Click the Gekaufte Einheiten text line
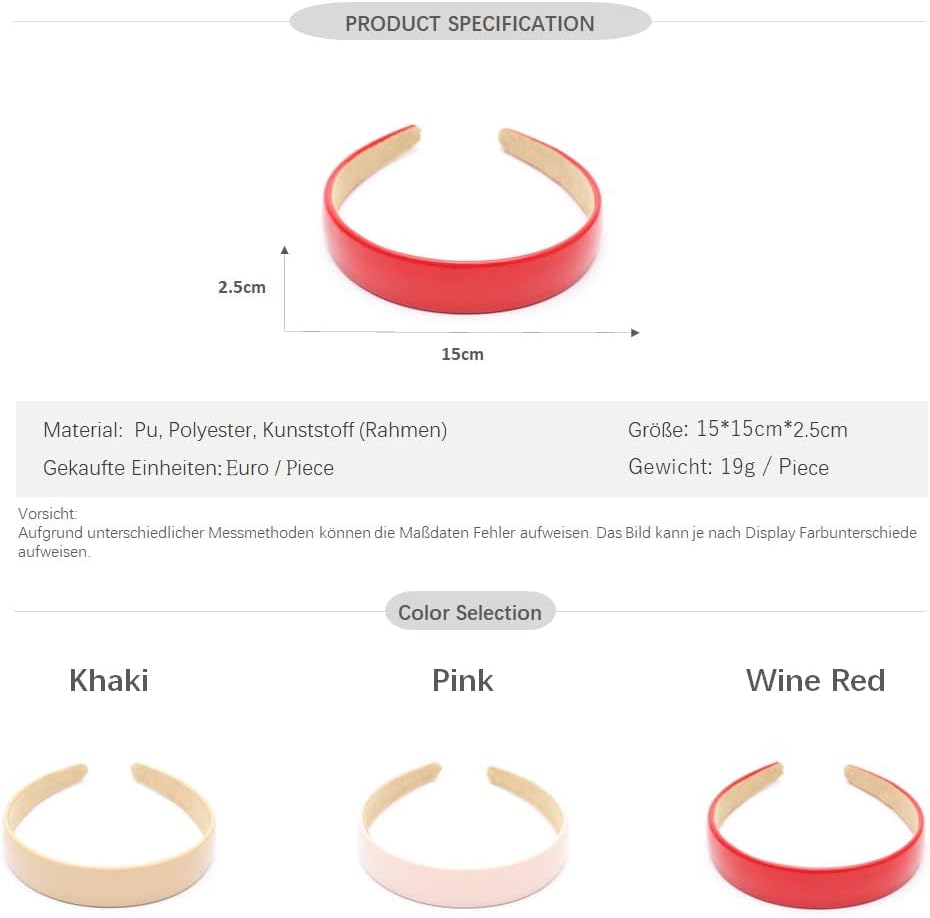The height and width of the screenshot is (918, 930). click(188, 468)
